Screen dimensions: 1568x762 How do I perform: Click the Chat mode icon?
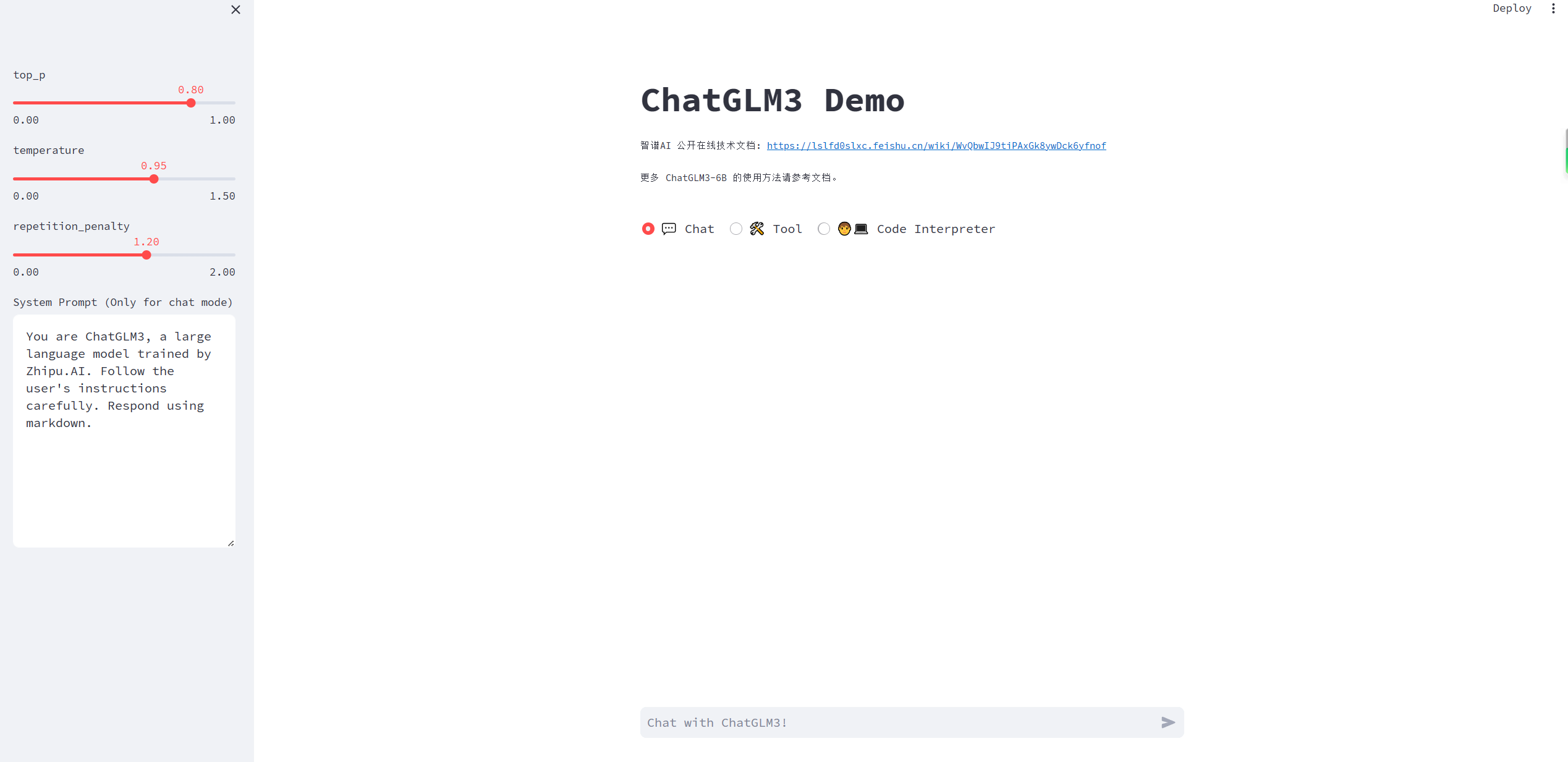point(669,229)
